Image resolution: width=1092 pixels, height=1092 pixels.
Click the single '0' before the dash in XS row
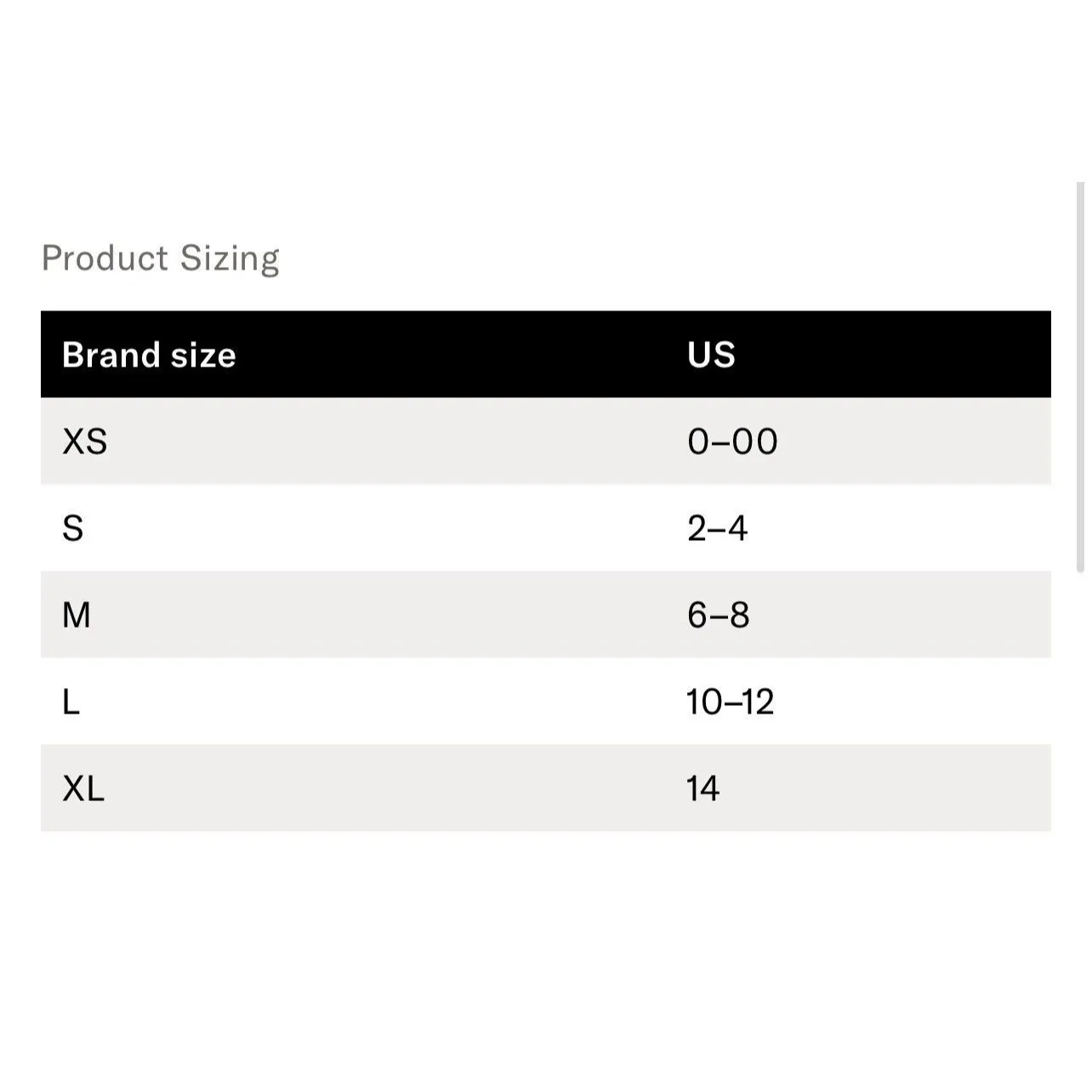[697, 442]
